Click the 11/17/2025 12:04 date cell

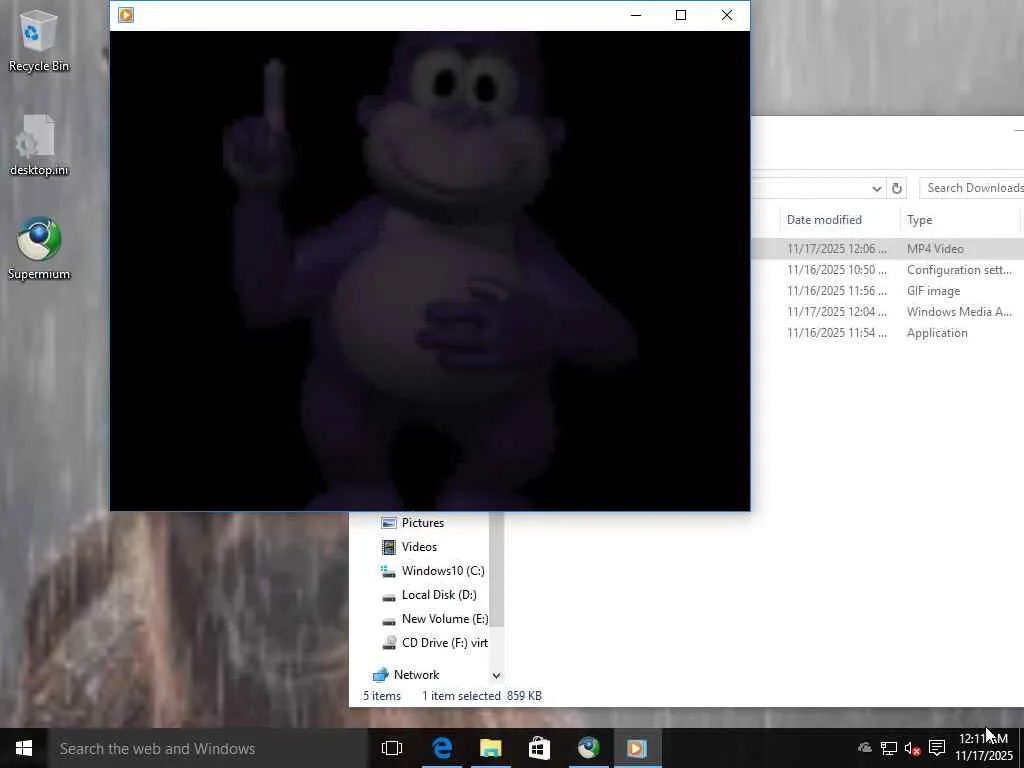coord(837,312)
